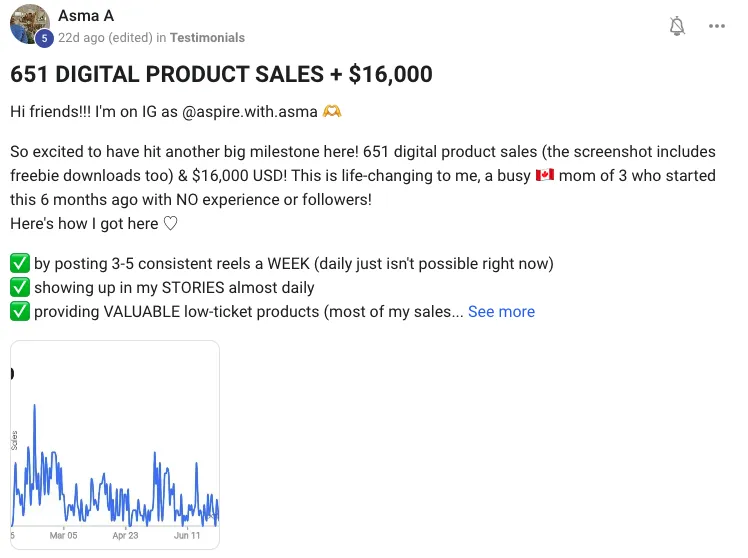This screenshot has height=558, width=748.
Task: Click the level 5 badge on avatar
Action: pyautogui.click(x=44, y=38)
